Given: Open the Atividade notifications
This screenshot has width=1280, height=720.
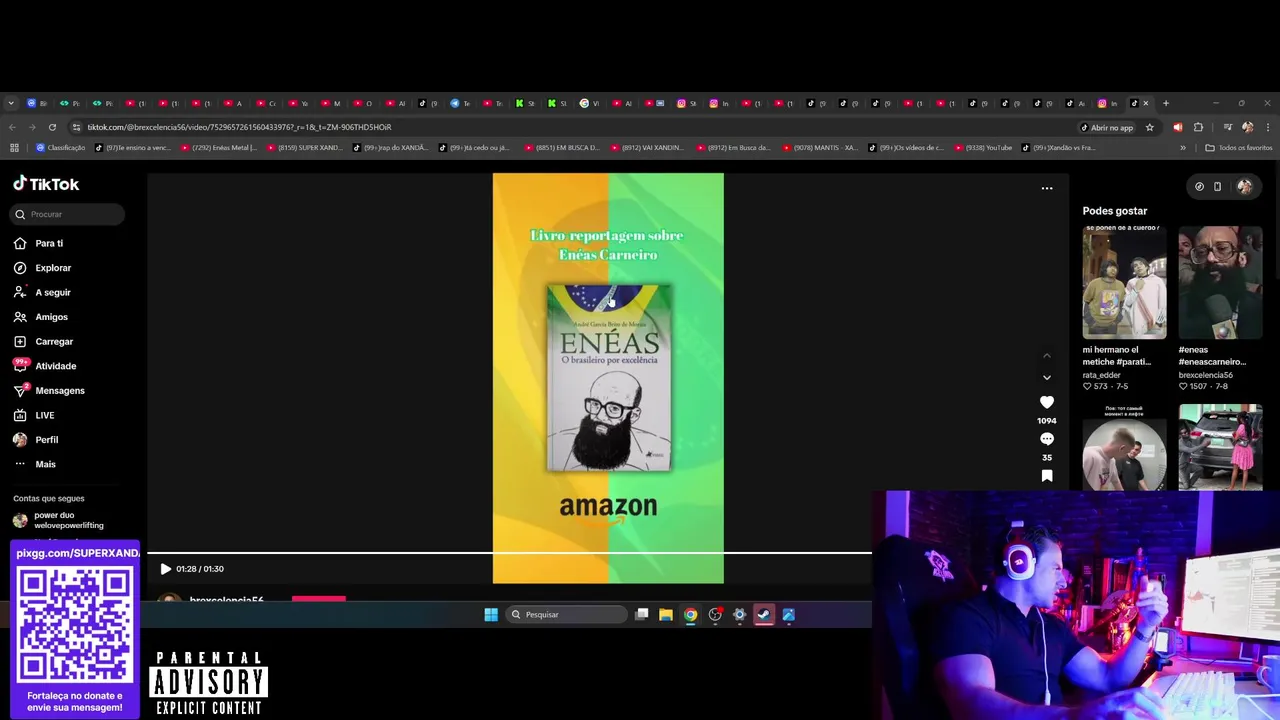Looking at the screenshot, I should 56,366.
